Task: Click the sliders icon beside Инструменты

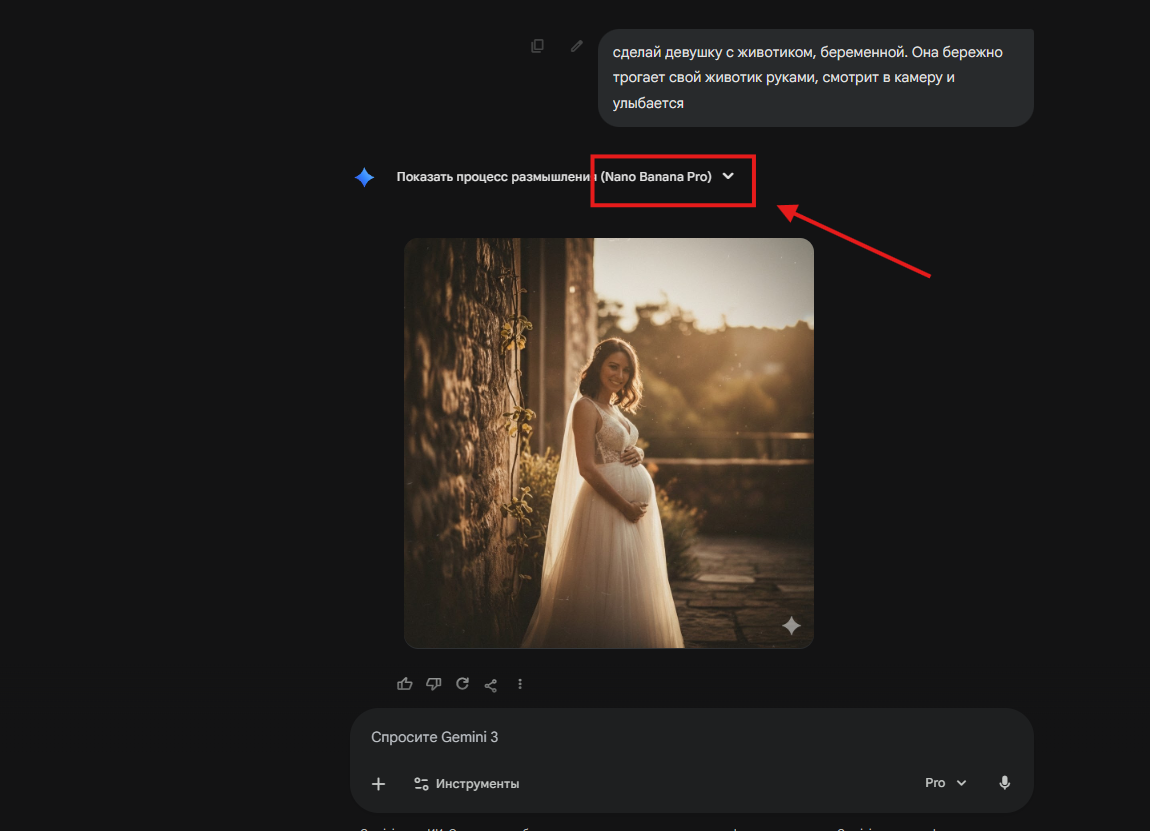Action: (x=421, y=784)
